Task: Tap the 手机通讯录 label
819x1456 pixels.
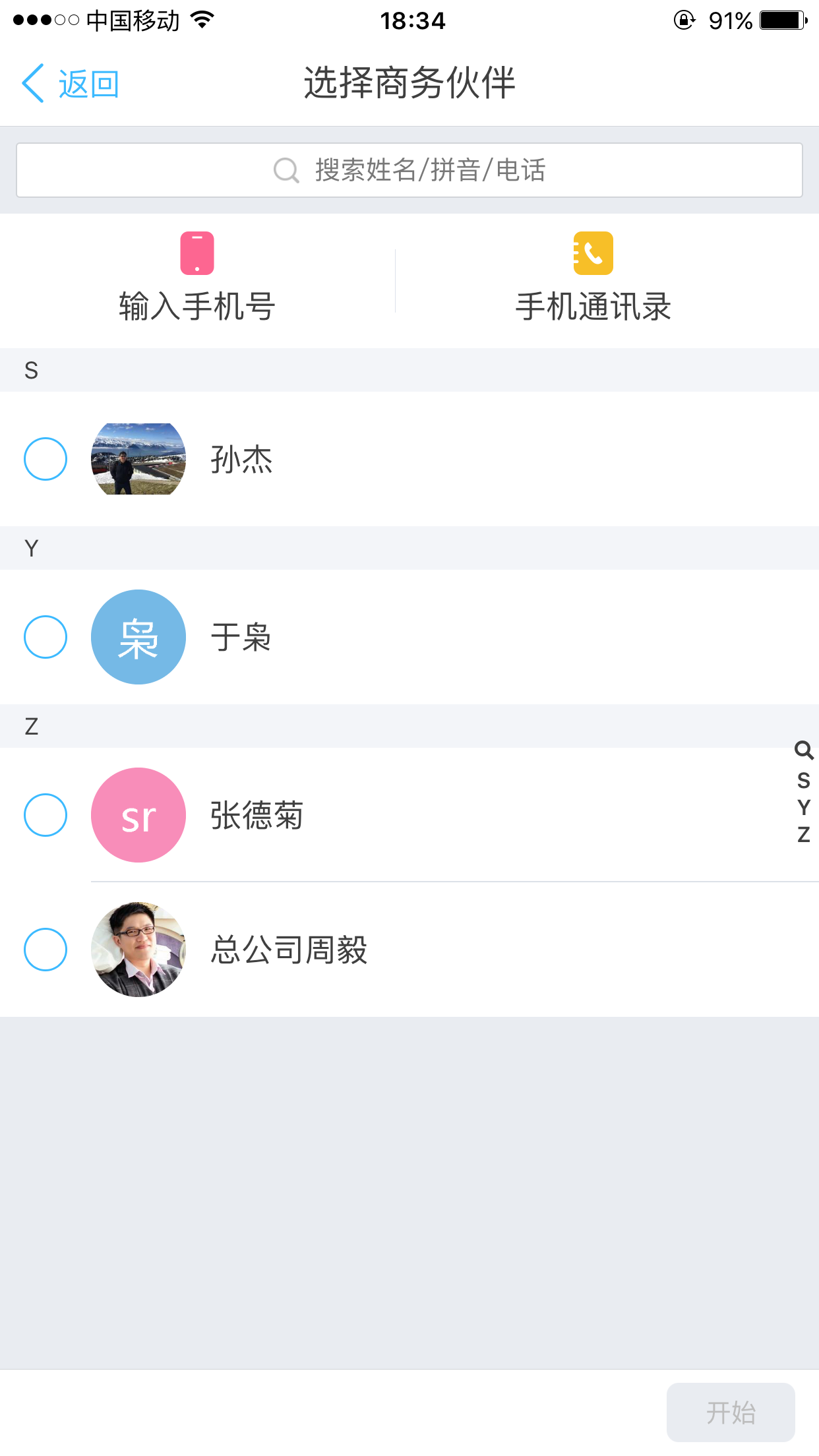Action: click(x=593, y=307)
